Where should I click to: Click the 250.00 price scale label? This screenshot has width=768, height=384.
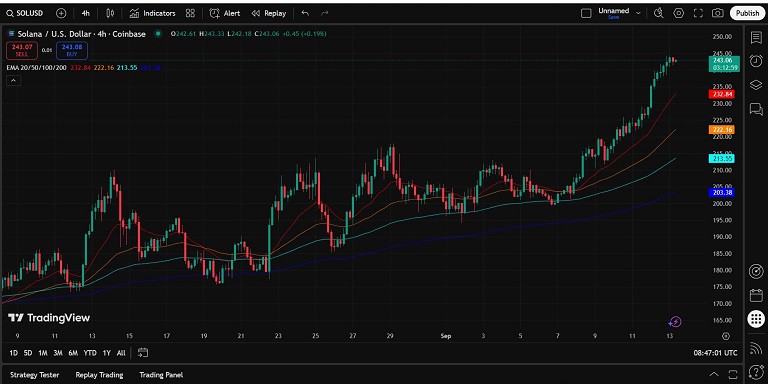[x=722, y=37]
